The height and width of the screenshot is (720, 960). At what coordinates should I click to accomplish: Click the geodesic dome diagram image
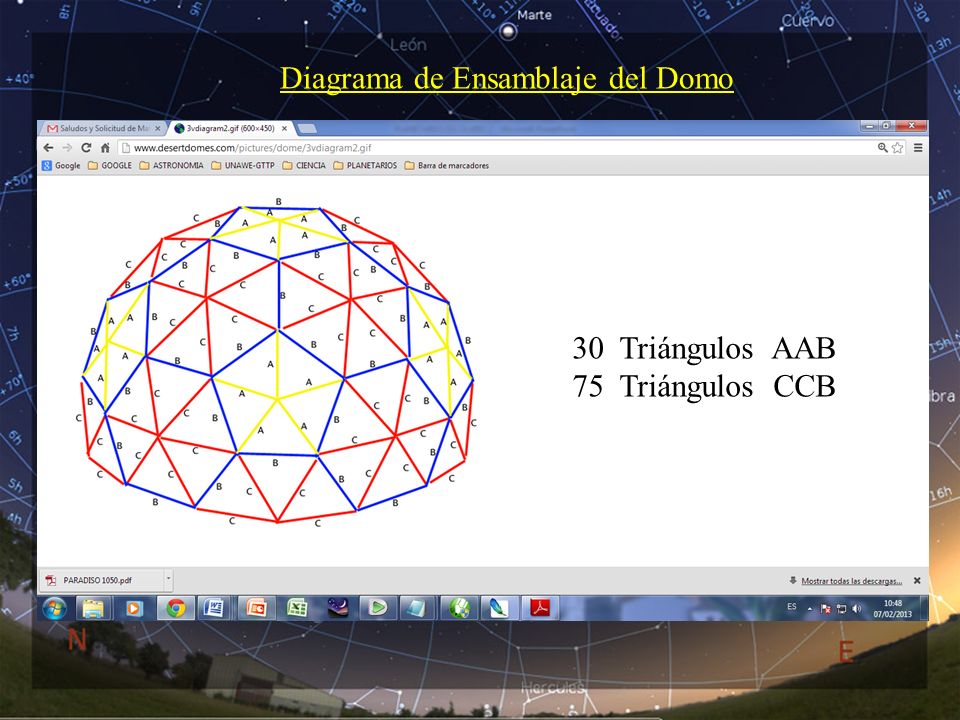(278, 361)
